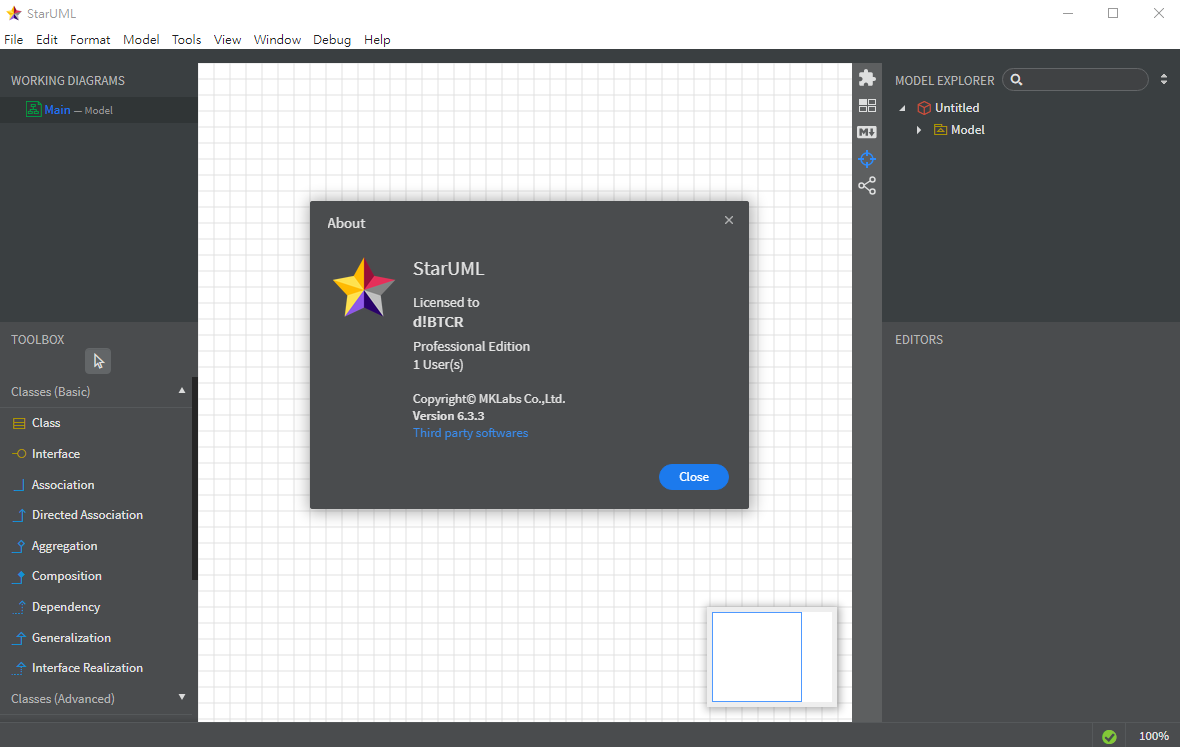Viewport: 1180px width, 747px height.
Task: Open the Third party softwares link
Action: (470, 433)
